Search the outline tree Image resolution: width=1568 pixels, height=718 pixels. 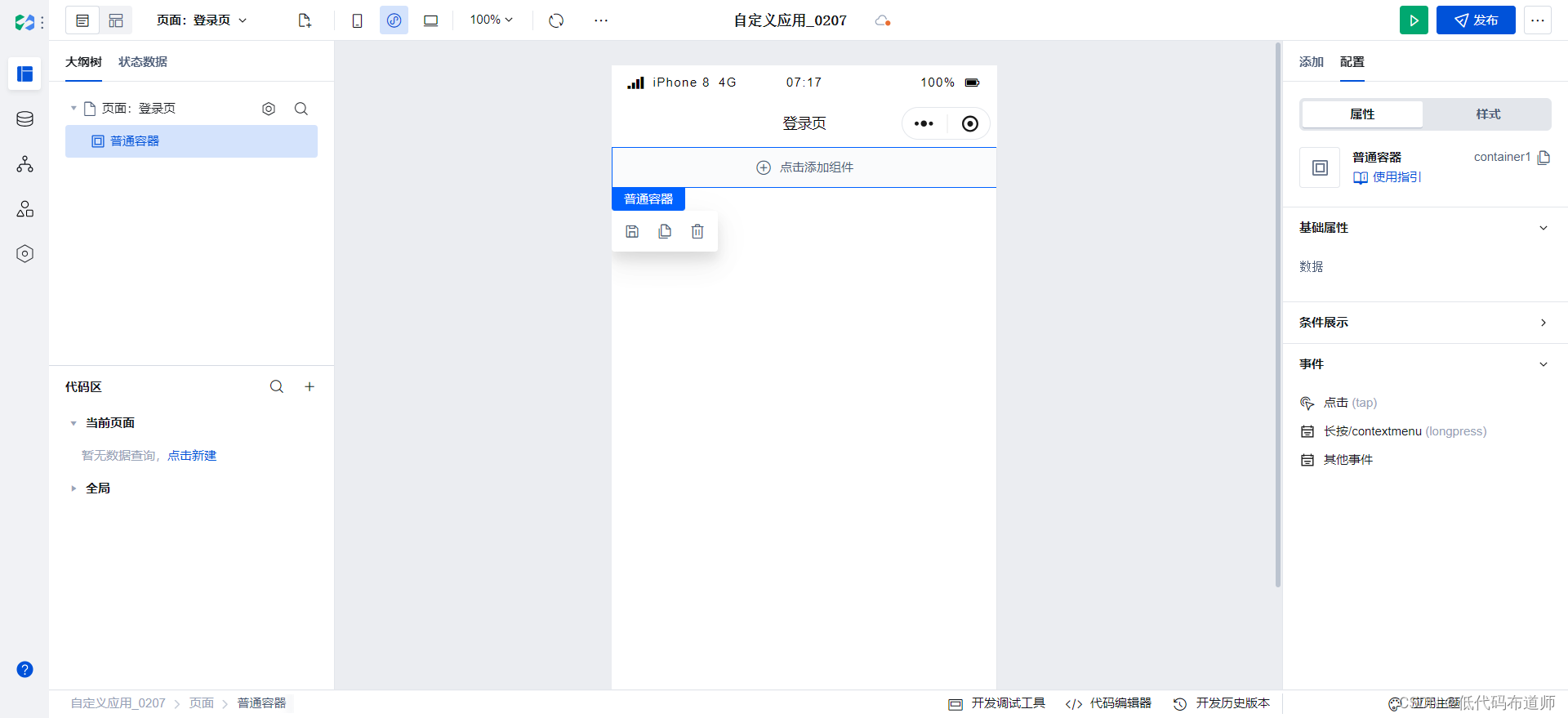coord(301,109)
